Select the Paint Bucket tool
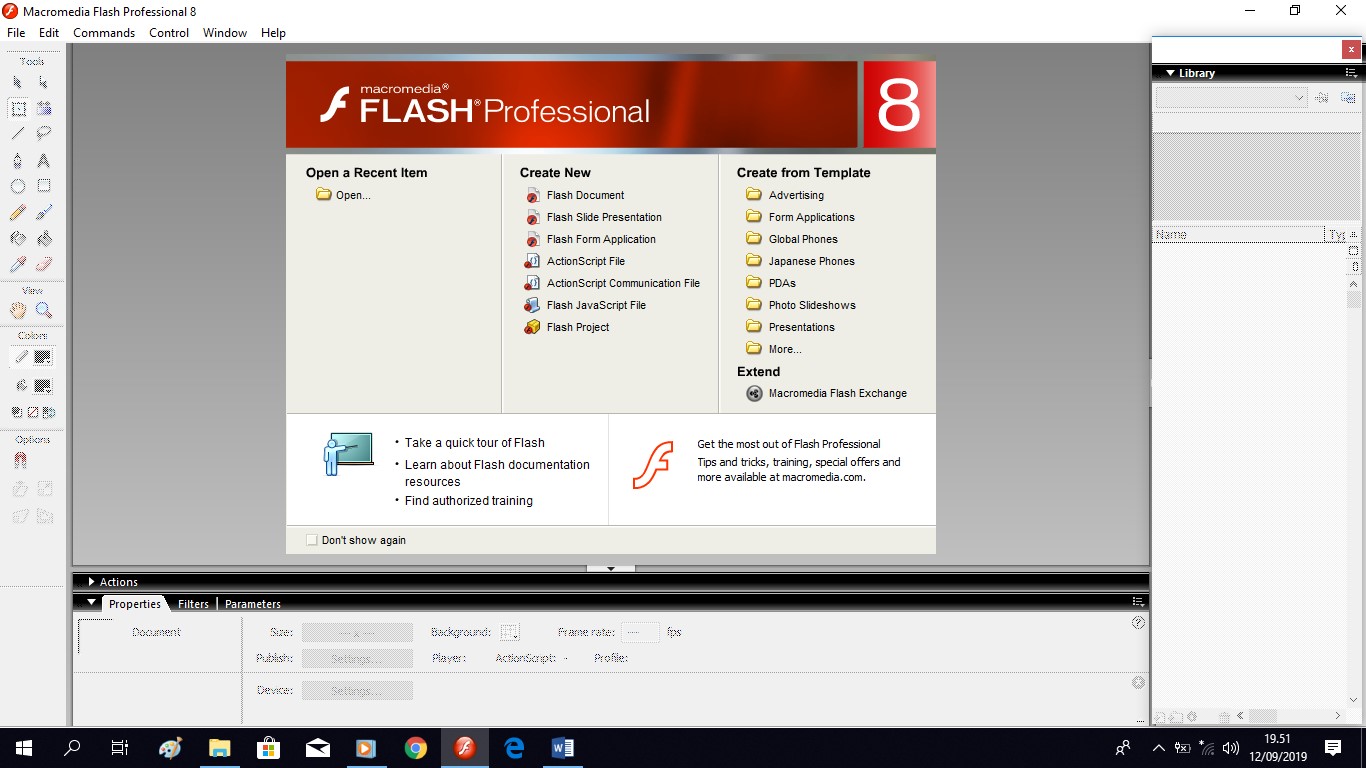The height and width of the screenshot is (768, 1366). pyautogui.click(x=44, y=238)
